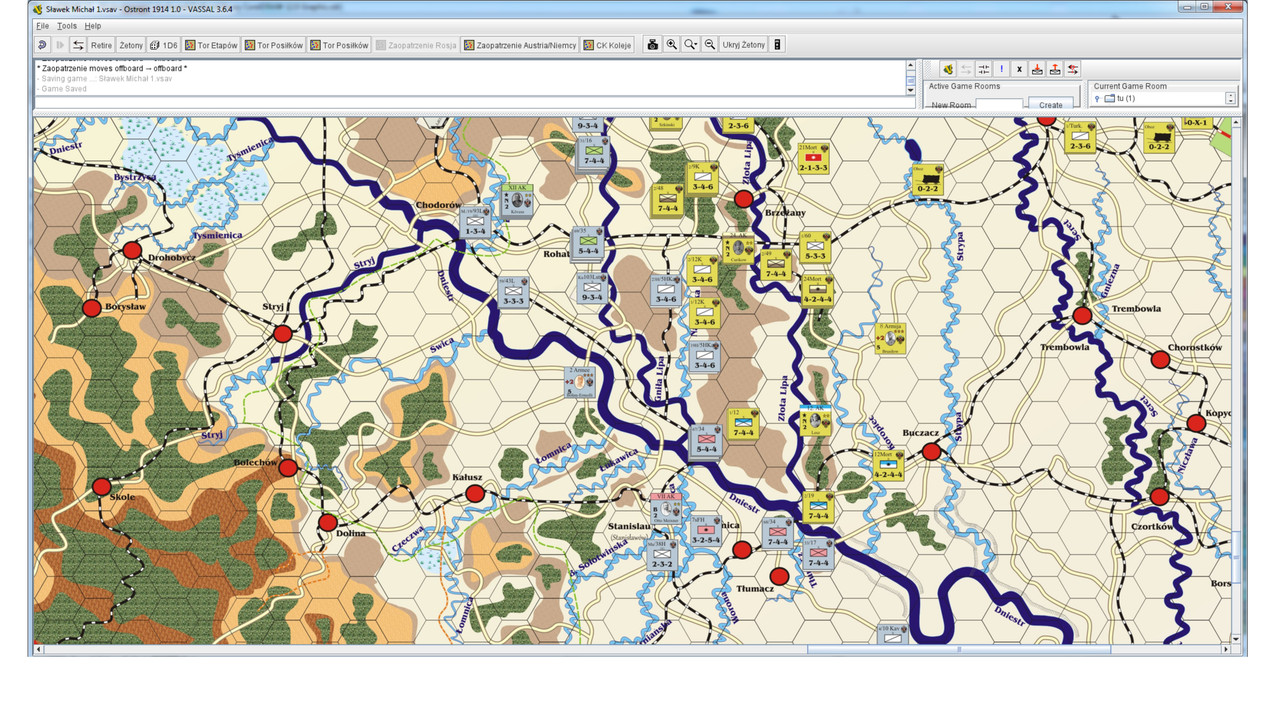This screenshot has height=718, width=1280.
Task: Click the synchronize arrows icon in server panel
Action: pos(984,69)
